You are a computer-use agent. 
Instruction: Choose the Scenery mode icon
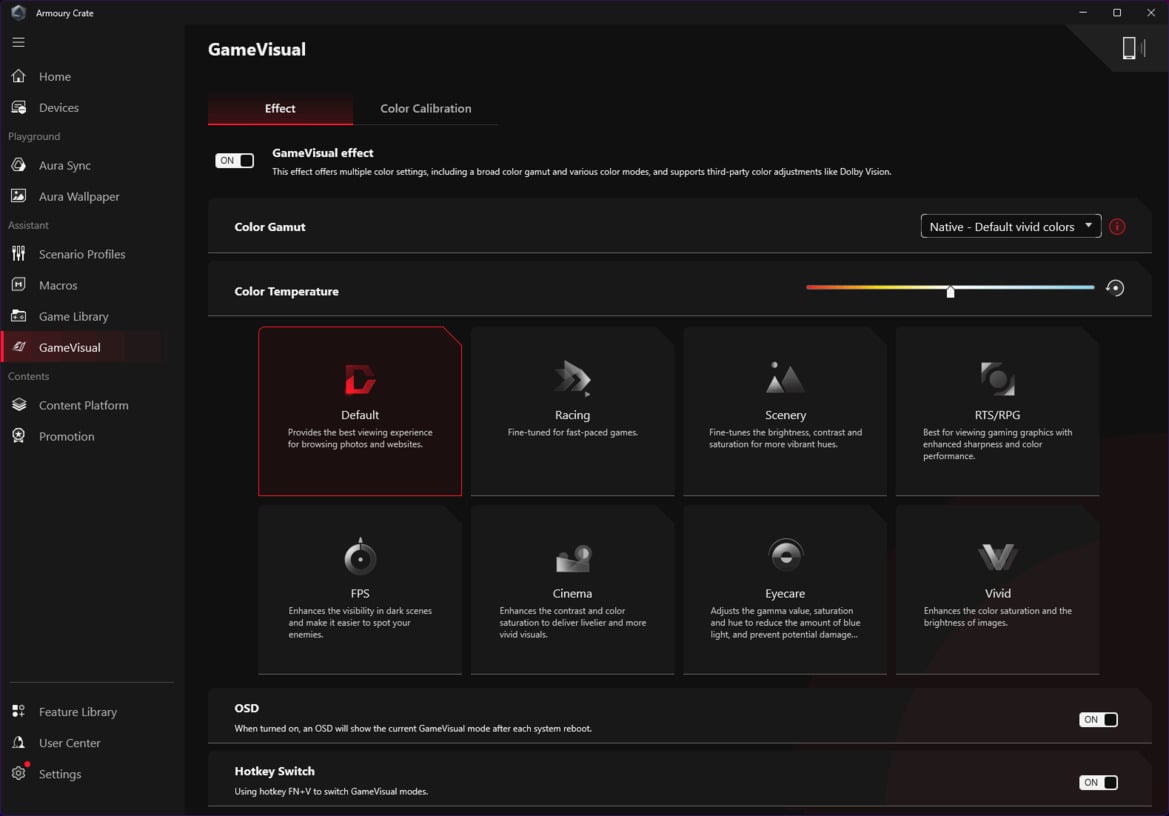click(784, 378)
